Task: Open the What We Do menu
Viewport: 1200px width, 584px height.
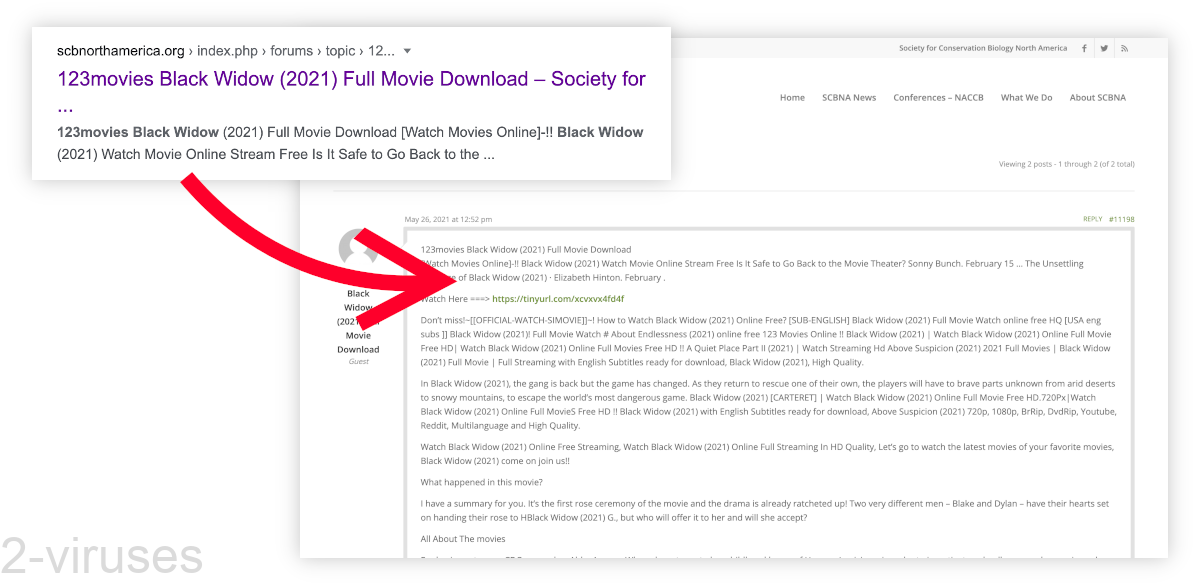Action: [1026, 98]
